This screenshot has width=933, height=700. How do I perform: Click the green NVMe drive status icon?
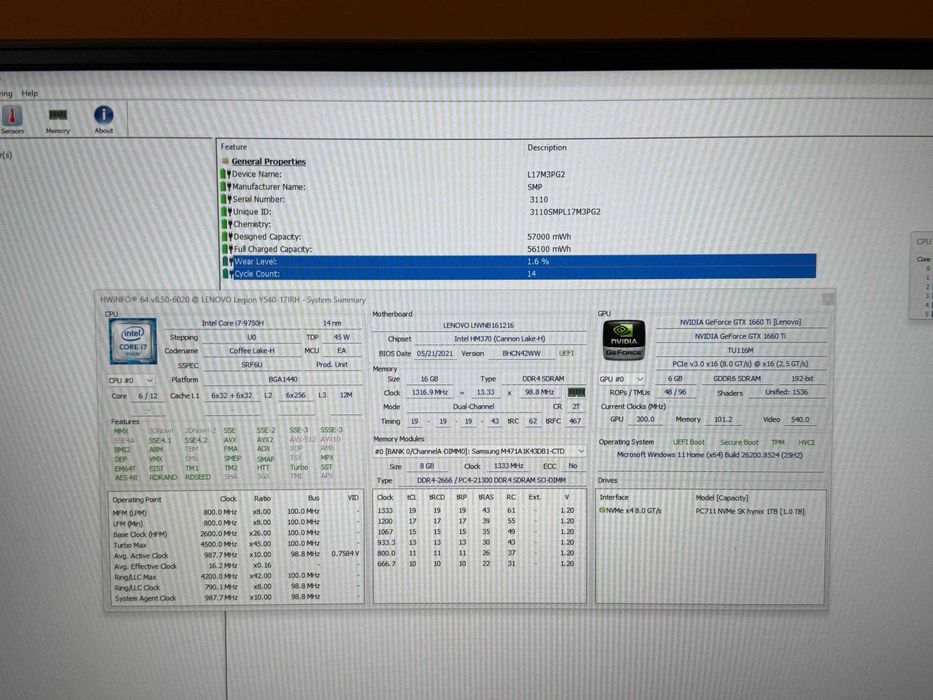(x=602, y=511)
